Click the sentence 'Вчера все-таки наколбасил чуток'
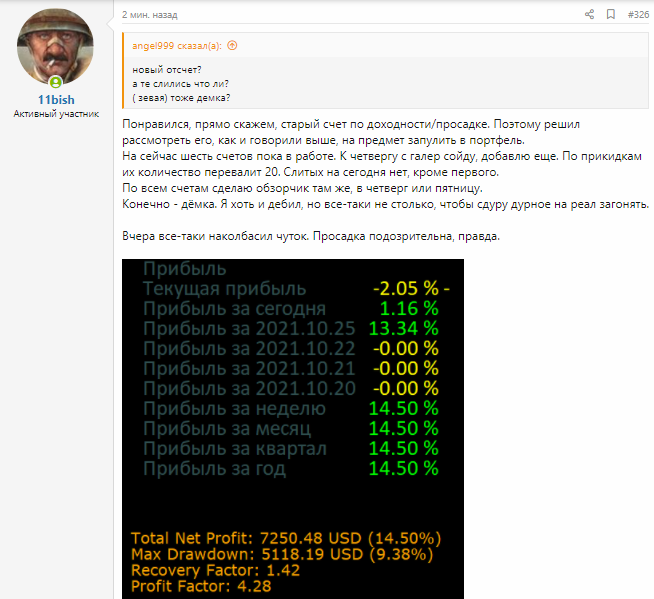 (x=215, y=237)
